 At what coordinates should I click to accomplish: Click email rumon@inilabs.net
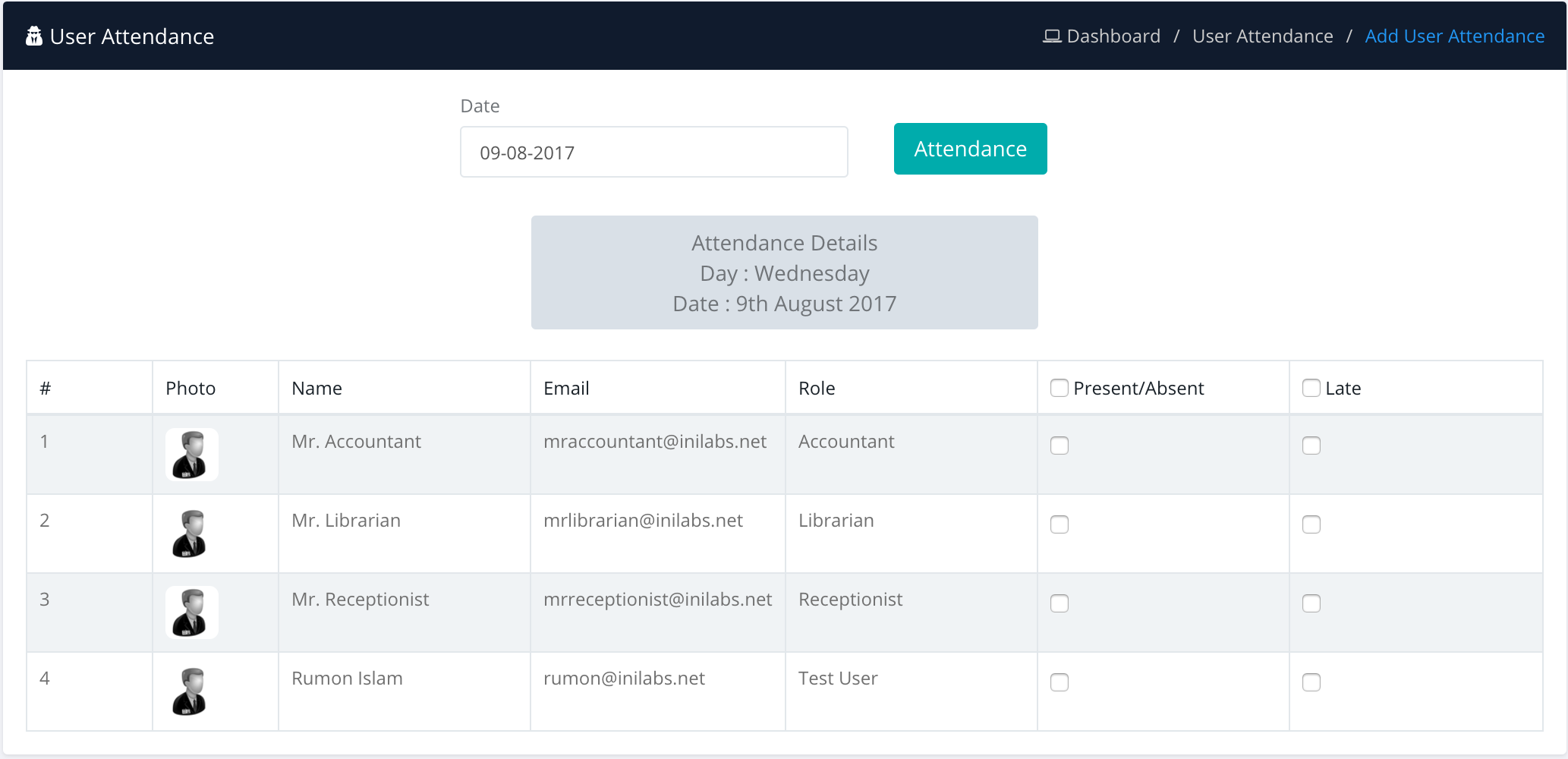[624, 678]
